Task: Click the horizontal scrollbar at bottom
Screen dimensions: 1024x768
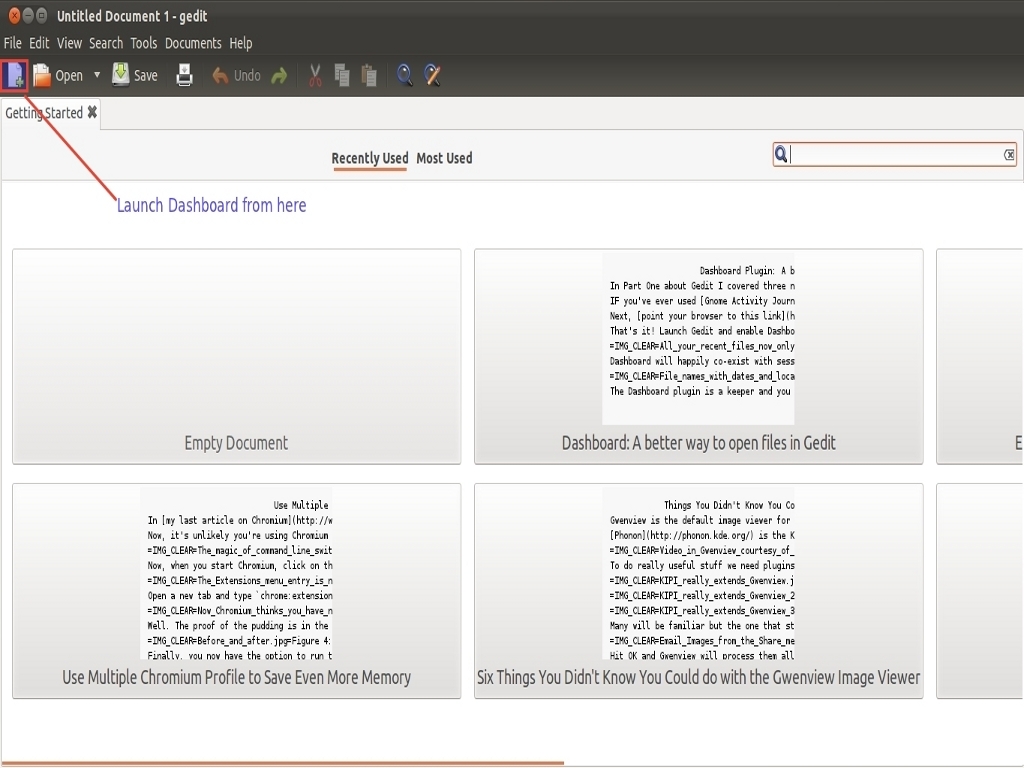Action: (282, 763)
